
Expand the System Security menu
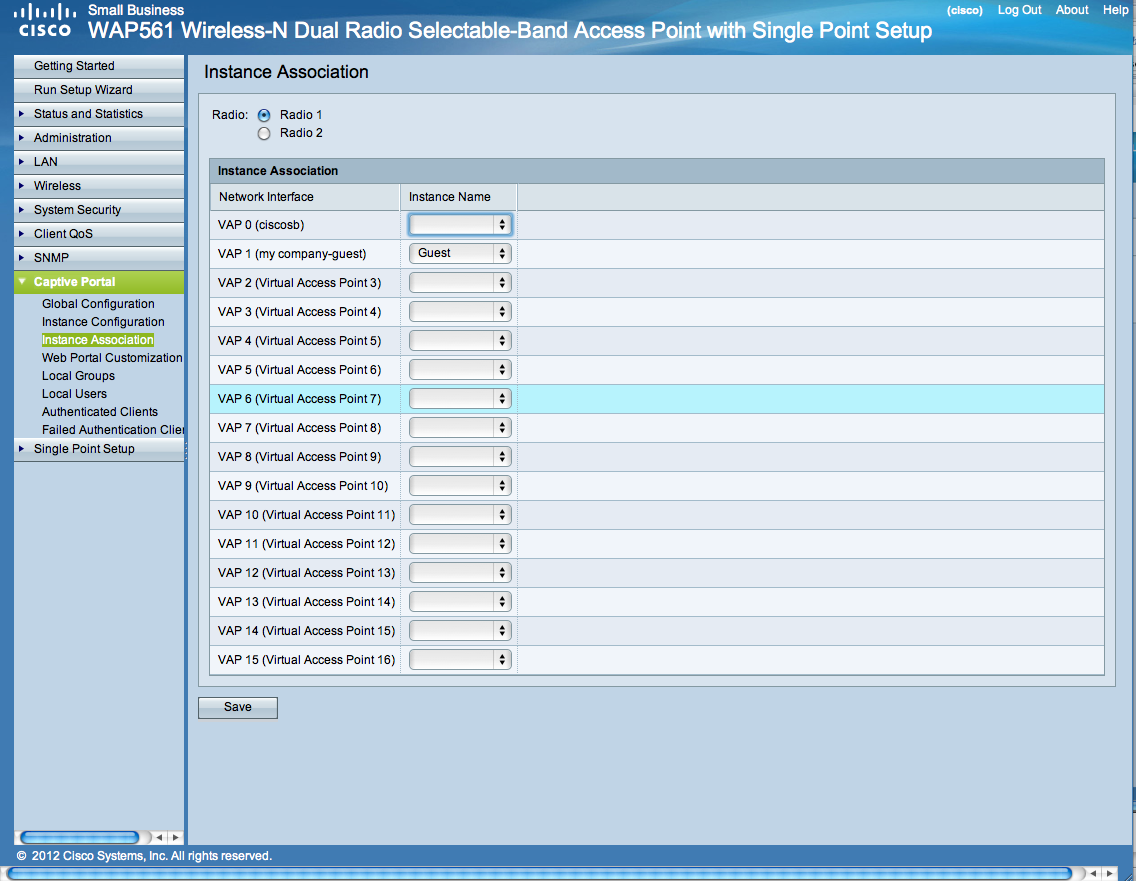click(x=99, y=209)
